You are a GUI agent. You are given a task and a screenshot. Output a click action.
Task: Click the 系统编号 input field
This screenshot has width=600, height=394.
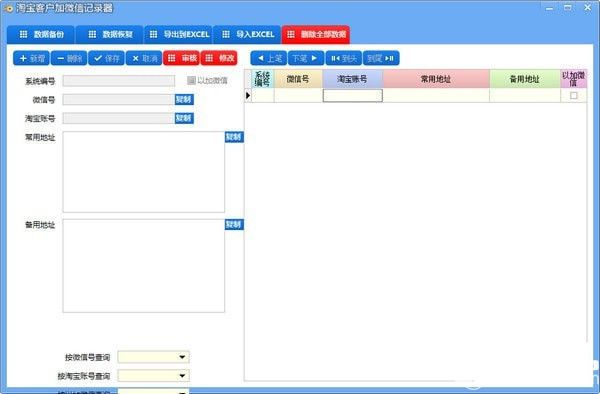coord(119,81)
